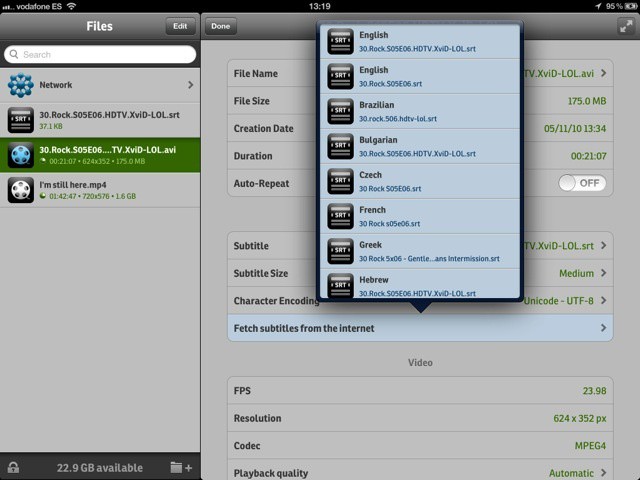Image resolution: width=640 pixels, height=480 pixels.
Task: Tap SRT icon of Bulgarian subtitle
Action: tap(340, 147)
